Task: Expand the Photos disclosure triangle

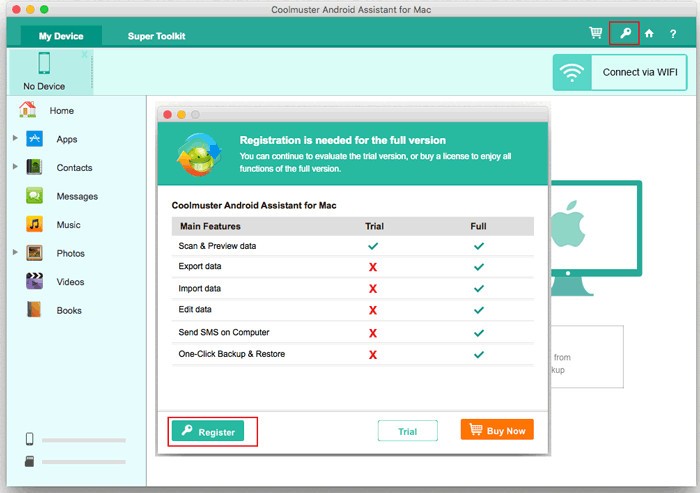Action: (x=15, y=252)
